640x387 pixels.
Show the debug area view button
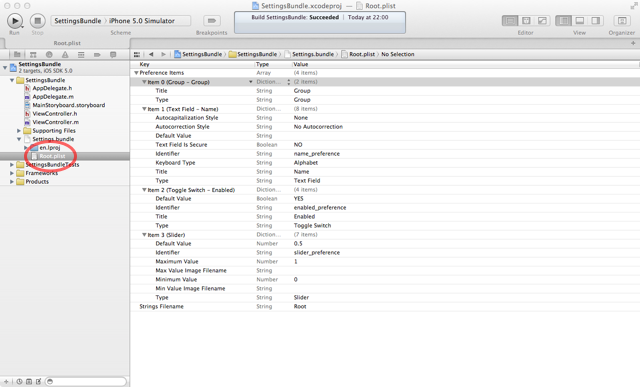(x=580, y=20)
